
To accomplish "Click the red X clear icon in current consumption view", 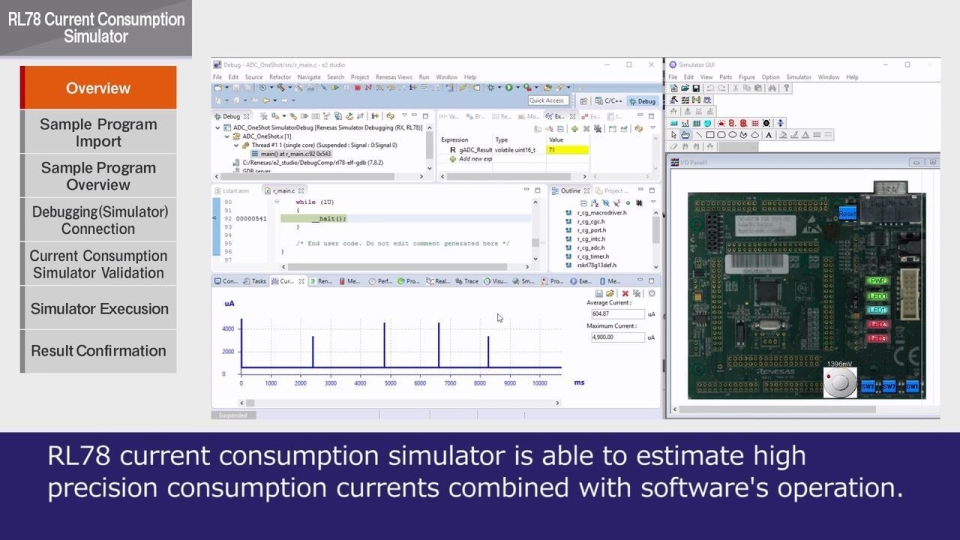I will (x=625, y=293).
